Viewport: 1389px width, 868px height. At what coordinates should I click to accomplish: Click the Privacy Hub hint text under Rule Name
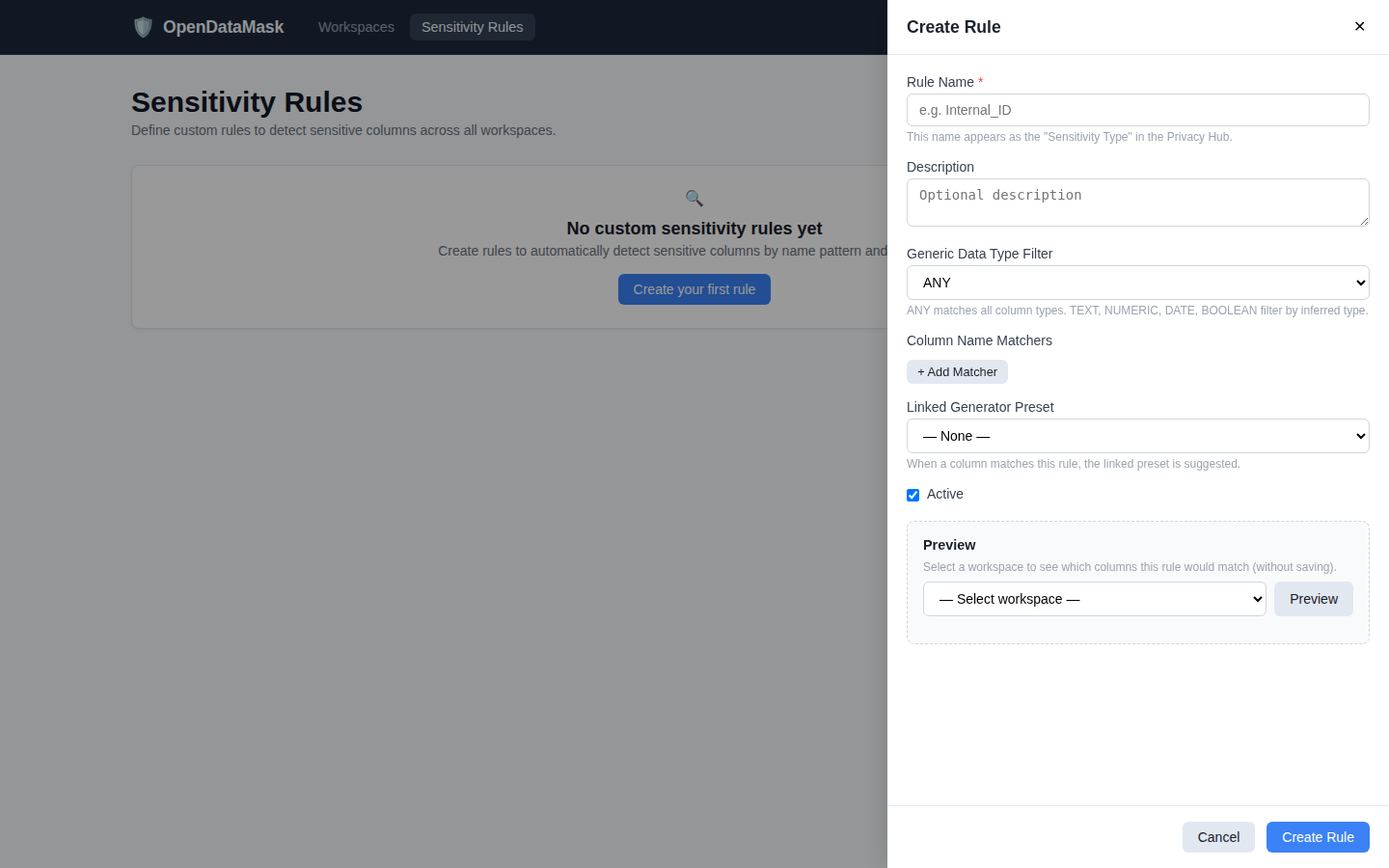(x=1069, y=137)
